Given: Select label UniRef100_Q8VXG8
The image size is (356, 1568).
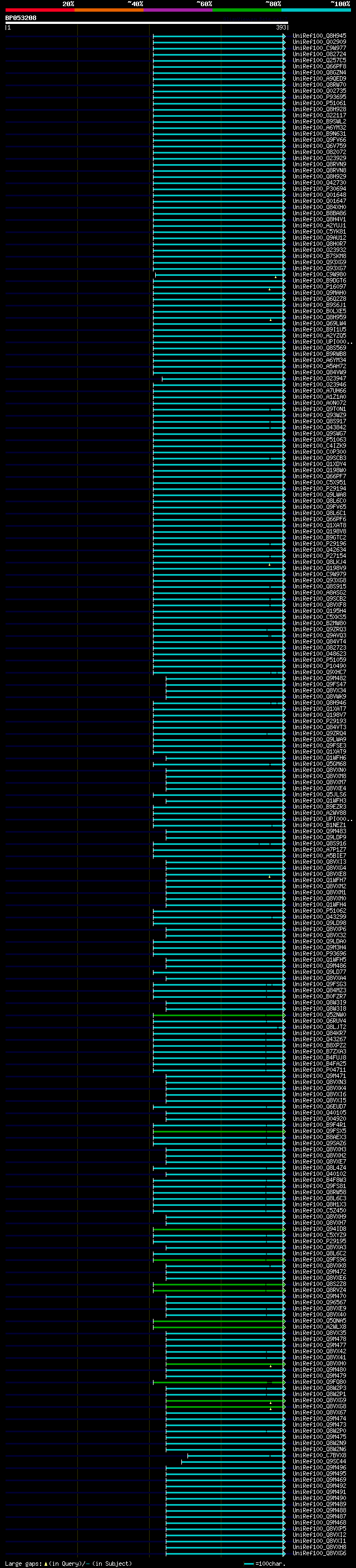Looking at the screenshot, I should [319, 1406].
